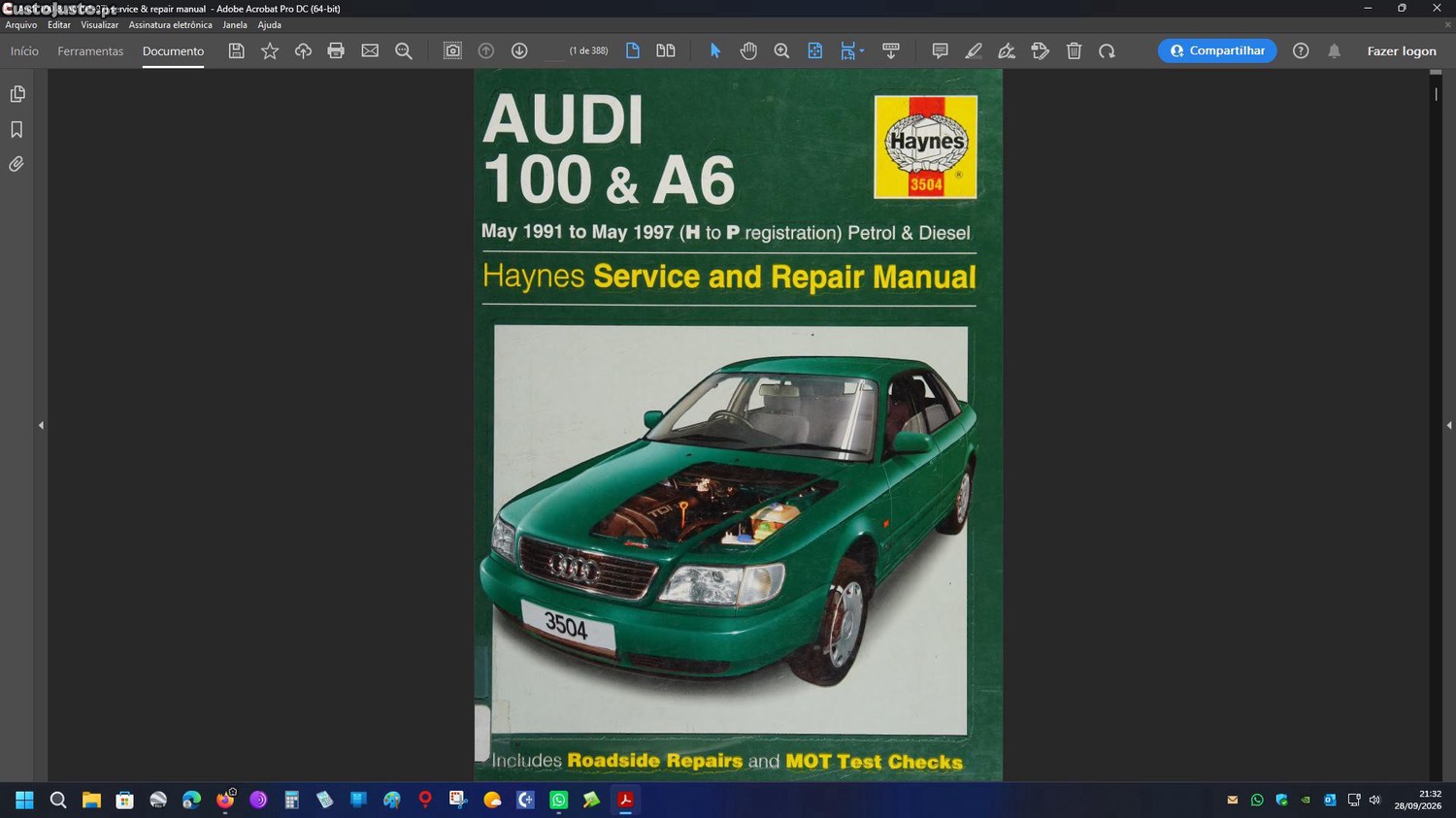The image size is (1456, 818).
Task: Expand the right tools pane arrow
Action: [1448, 425]
